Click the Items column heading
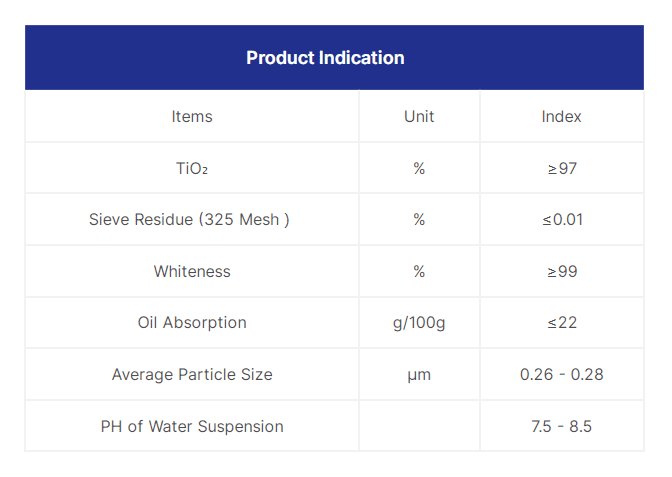Image resolution: width=672 pixels, height=477 pixels. click(192, 116)
